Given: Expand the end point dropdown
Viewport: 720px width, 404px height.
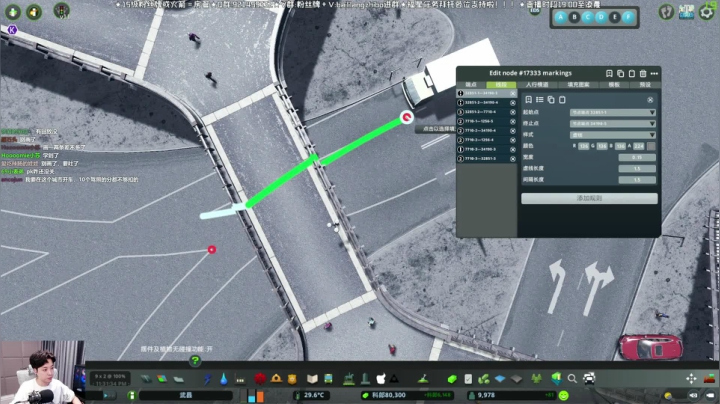Looking at the screenshot, I should tap(613, 123).
